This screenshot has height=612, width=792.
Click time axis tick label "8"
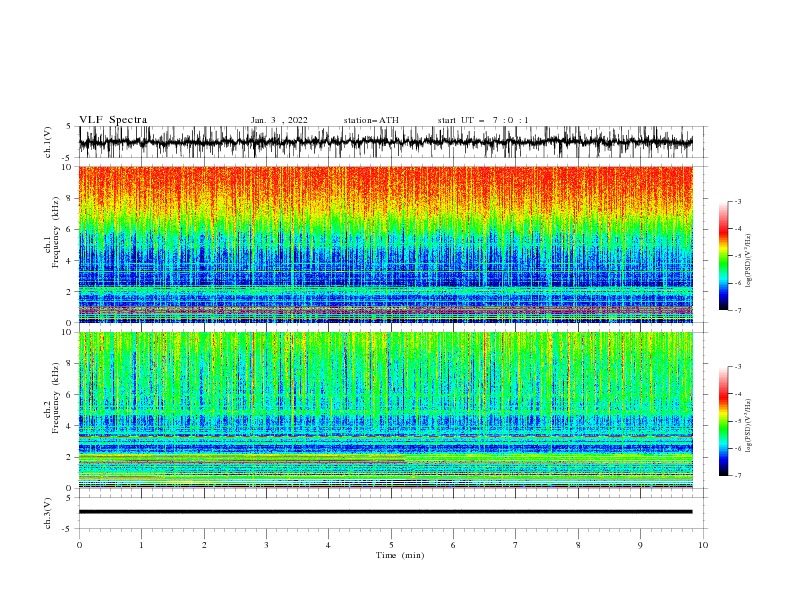[x=578, y=545]
